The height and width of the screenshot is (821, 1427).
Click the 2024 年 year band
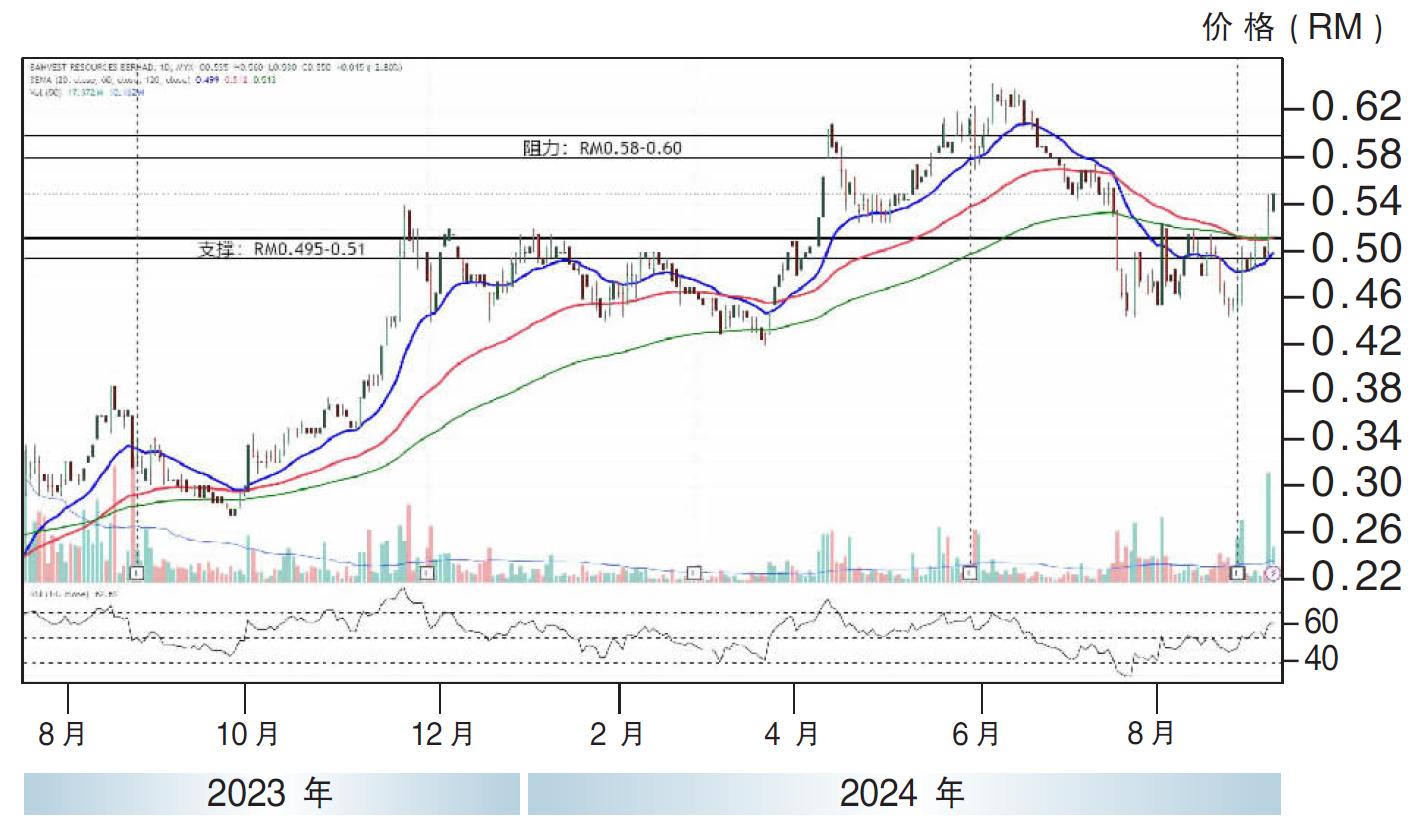pos(904,794)
